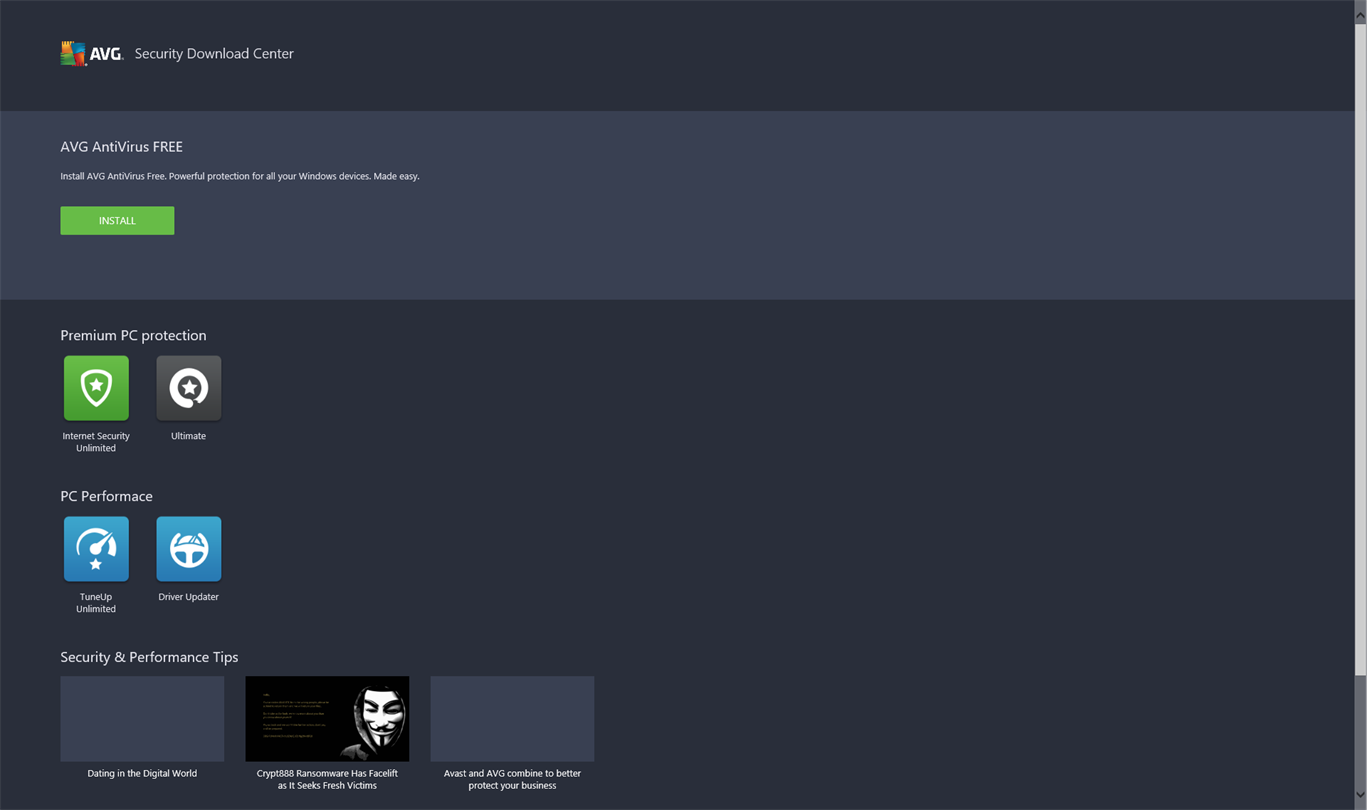This screenshot has width=1367, height=810.
Task: Read 'Crypt888 Ransomware Has Facelift' article link
Action: tap(327, 779)
